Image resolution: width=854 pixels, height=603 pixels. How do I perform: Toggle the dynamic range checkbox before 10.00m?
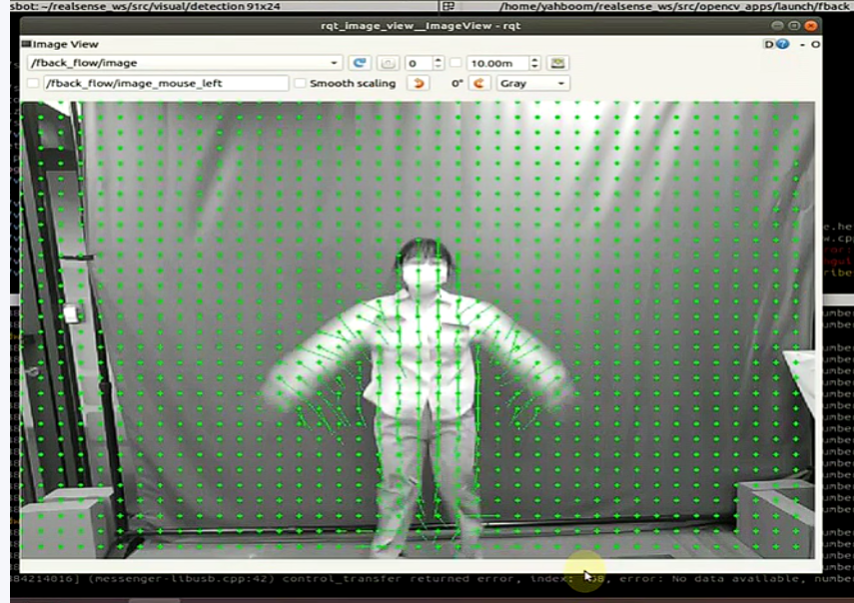coord(456,63)
